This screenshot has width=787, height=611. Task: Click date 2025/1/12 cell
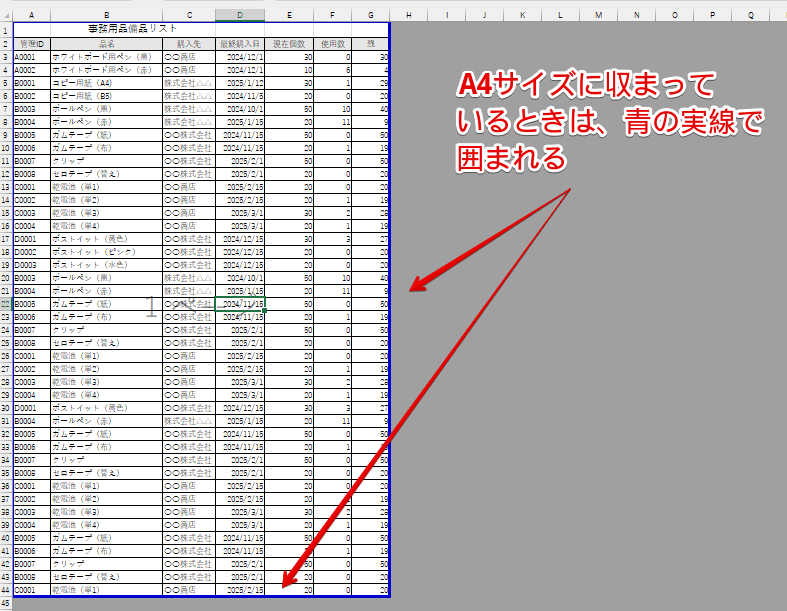pyautogui.click(x=240, y=83)
